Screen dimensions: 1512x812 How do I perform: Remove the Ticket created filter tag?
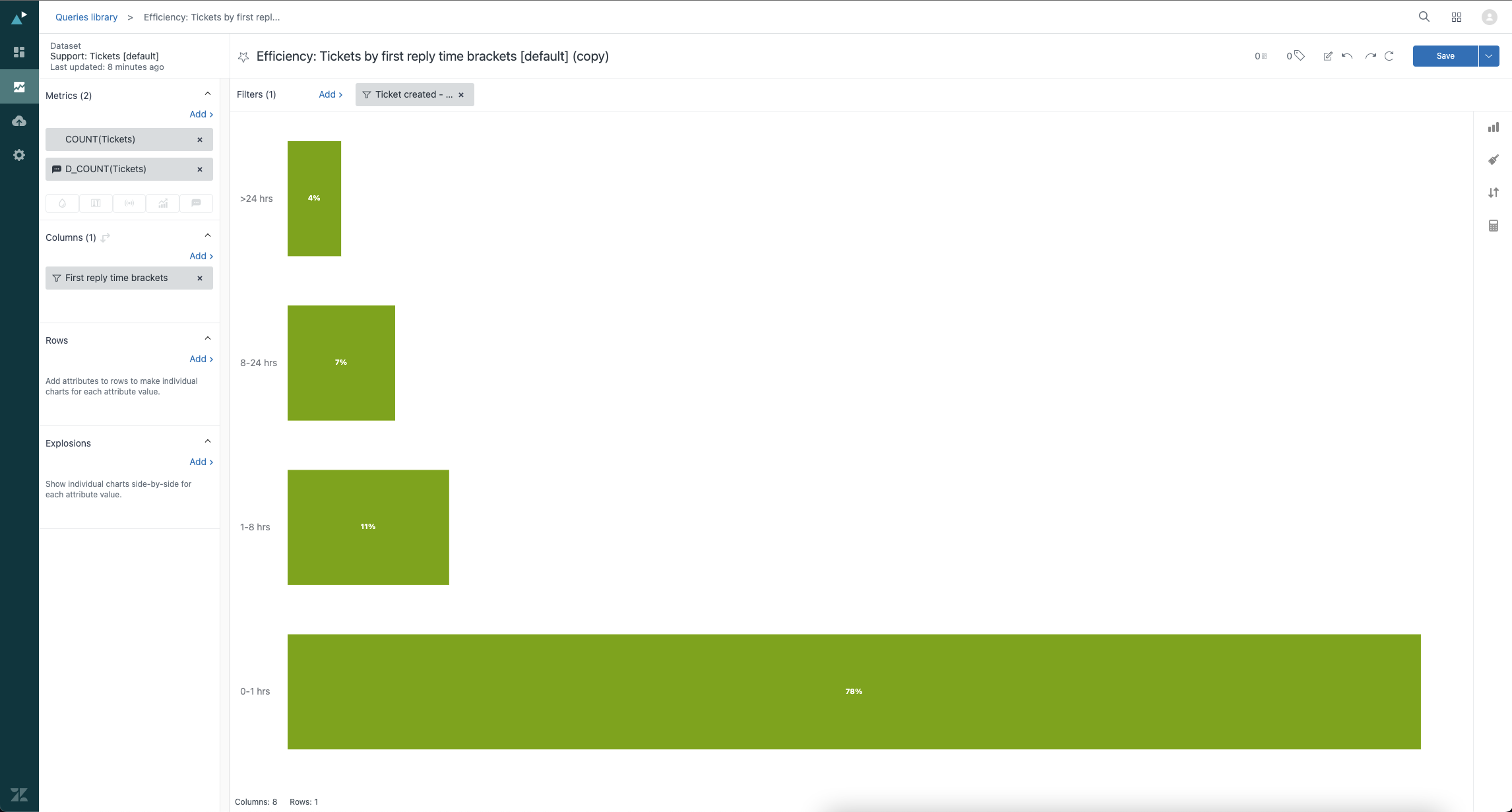click(462, 94)
